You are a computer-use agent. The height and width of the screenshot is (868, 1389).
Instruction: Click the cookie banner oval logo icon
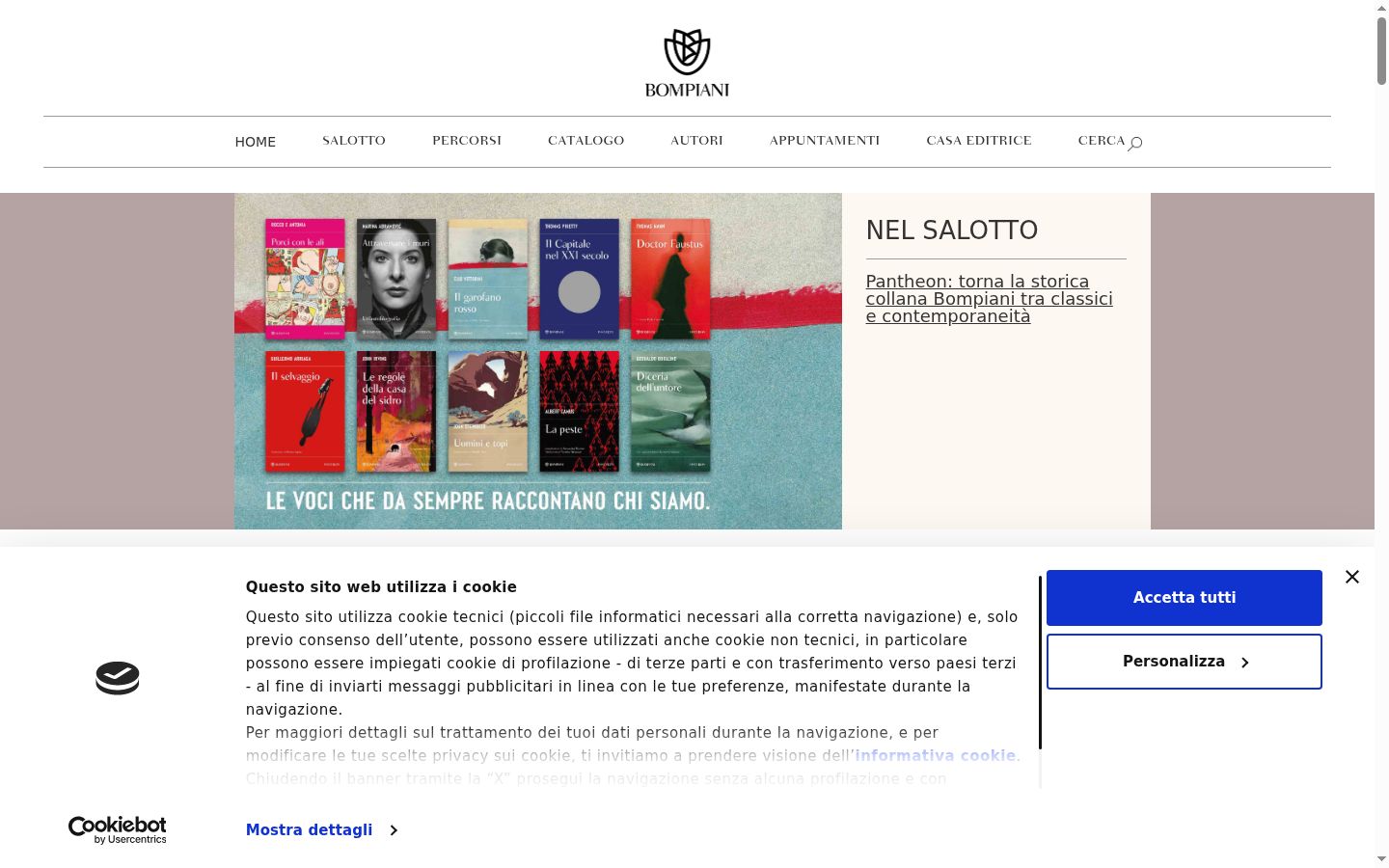pos(118,678)
